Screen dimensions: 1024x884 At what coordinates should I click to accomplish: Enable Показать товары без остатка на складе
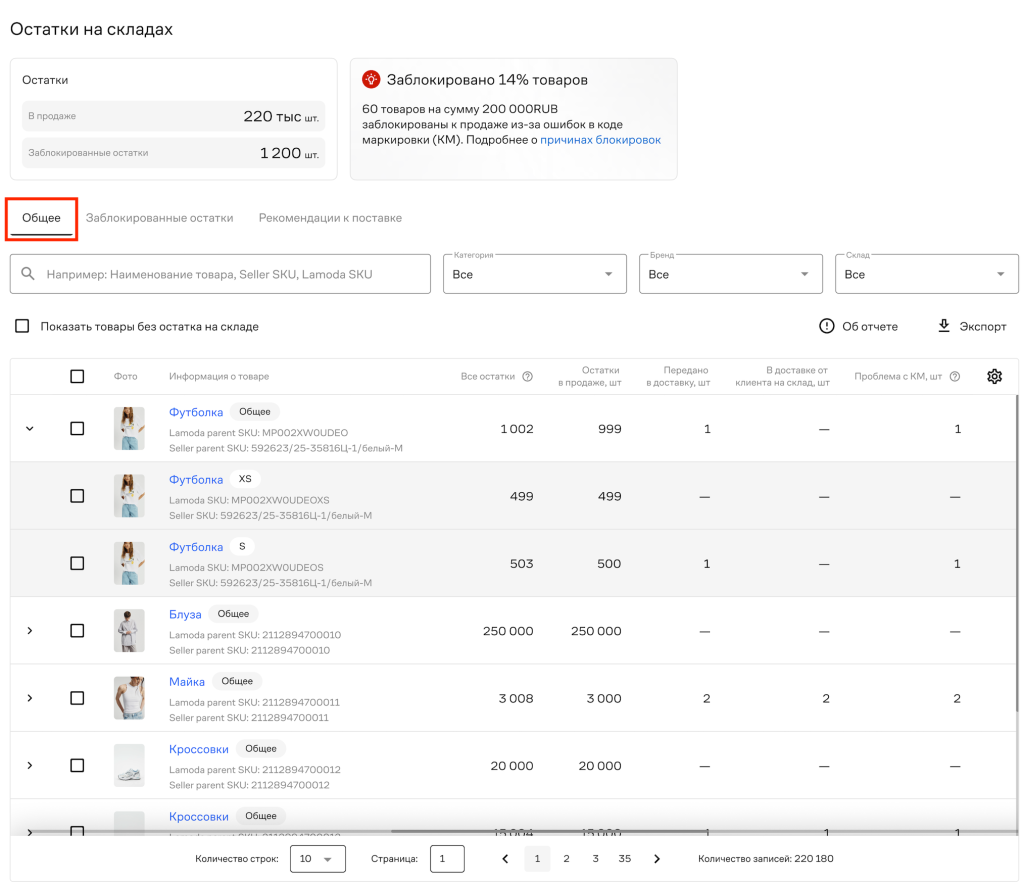[x=22, y=326]
